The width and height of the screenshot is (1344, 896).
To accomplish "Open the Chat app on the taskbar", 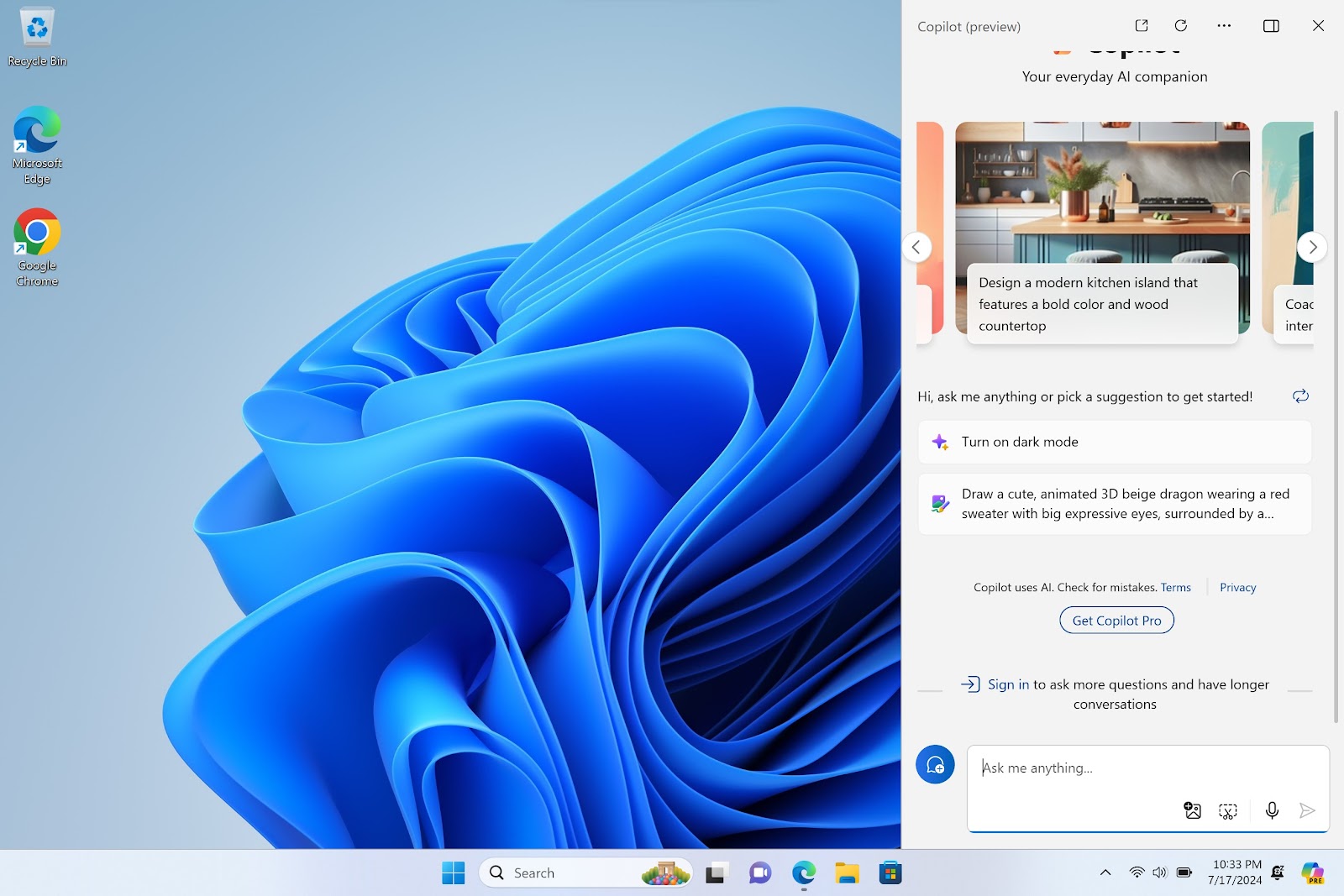I will tap(760, 873).
